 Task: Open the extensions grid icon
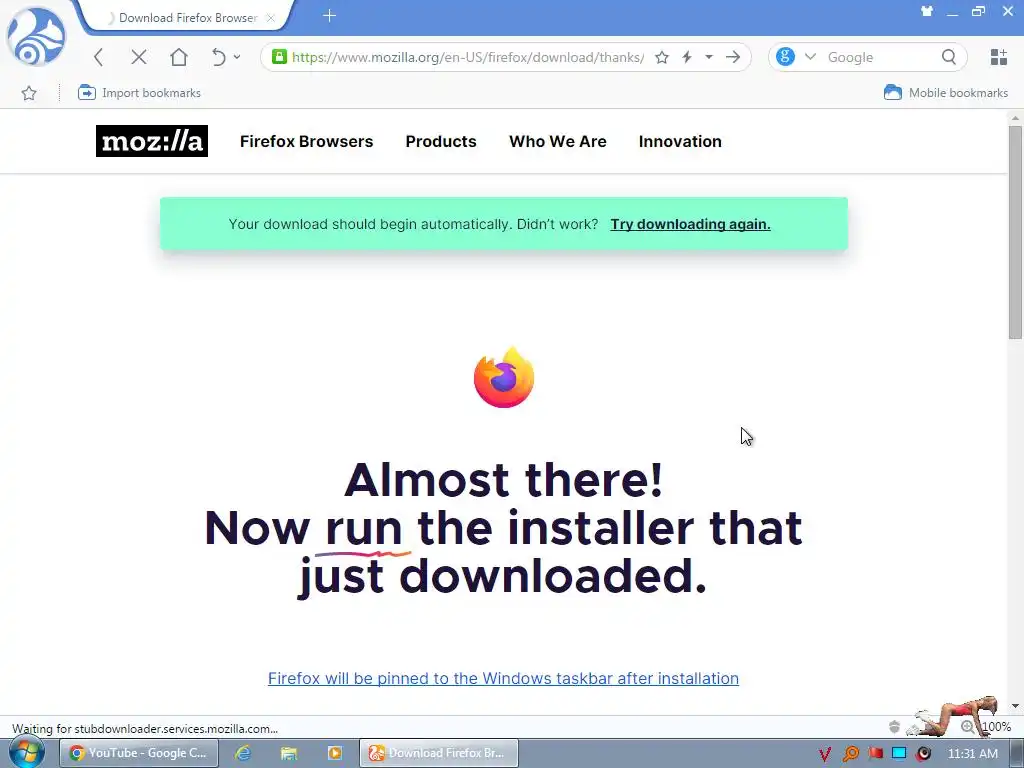click(999, 57)
